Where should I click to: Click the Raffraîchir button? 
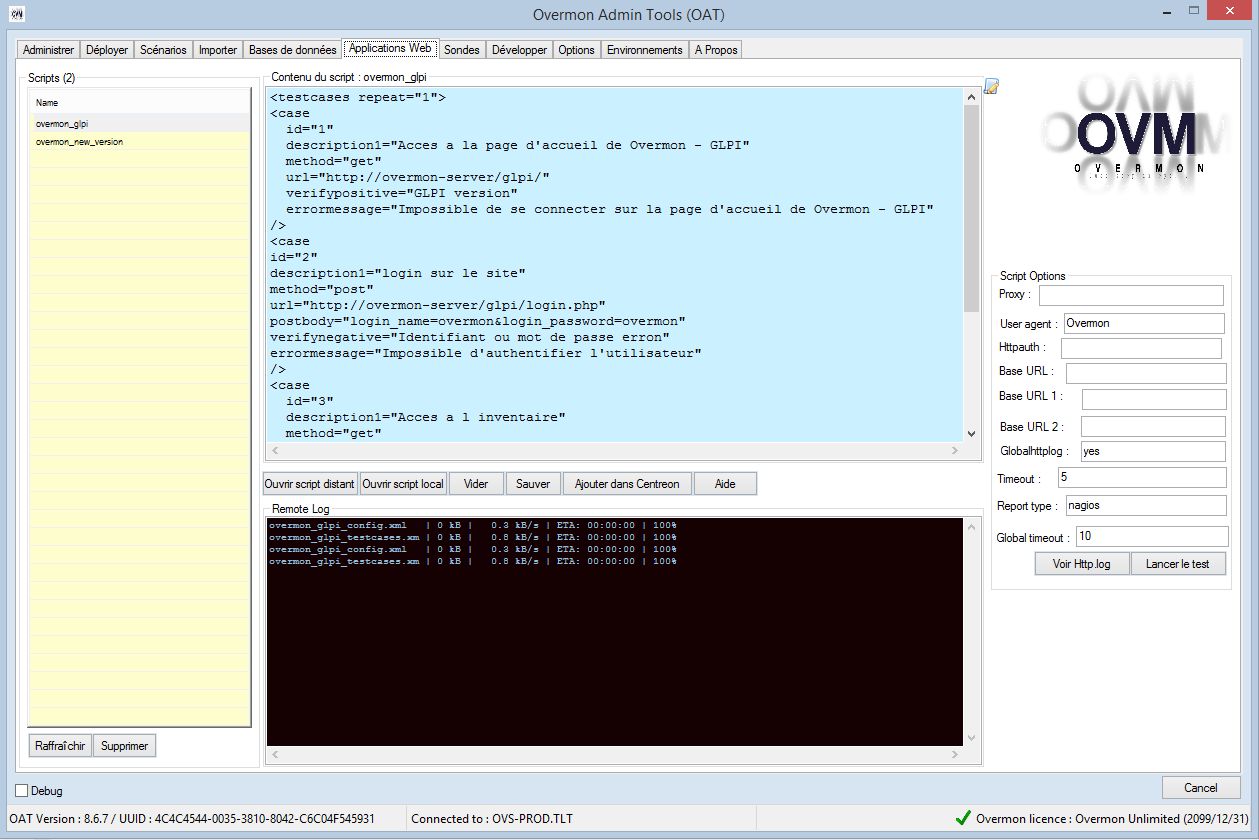(61, 746)
